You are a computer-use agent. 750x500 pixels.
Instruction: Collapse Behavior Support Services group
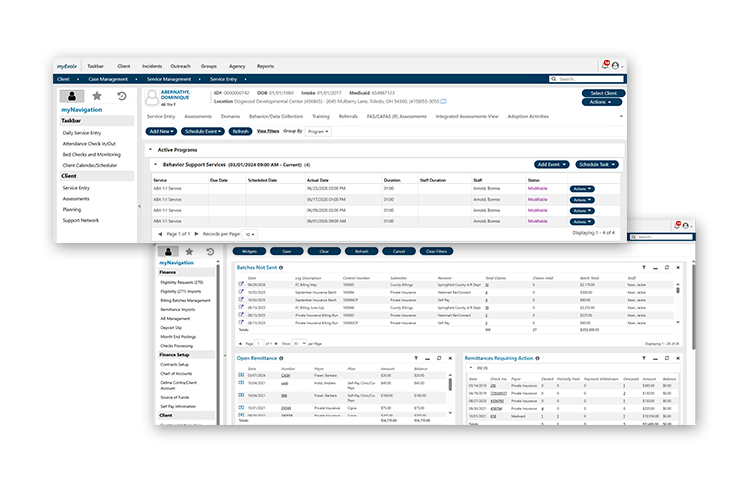coord(155,165)
